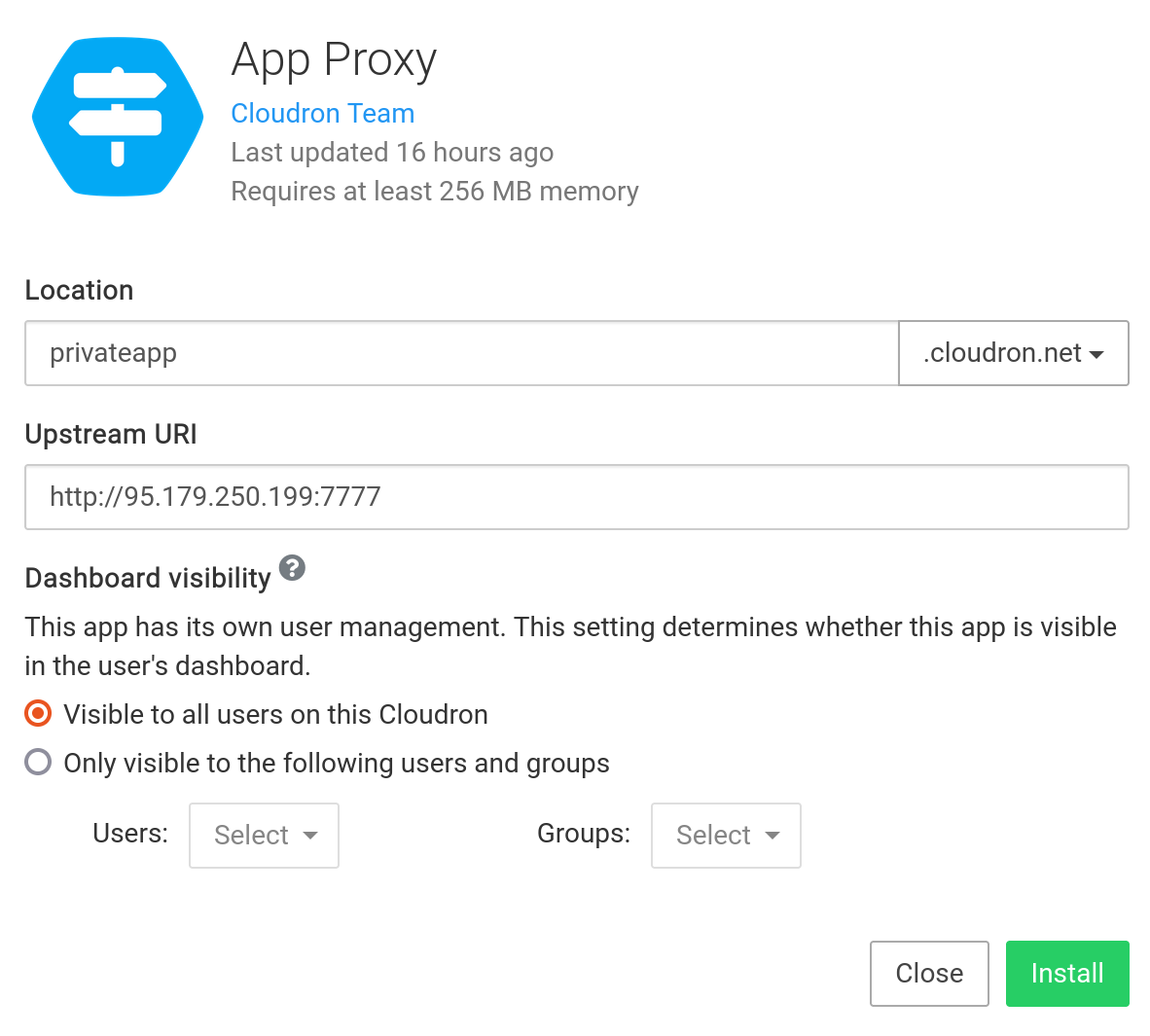Click the App Proxy title heading
The width and height of the screenshot is (1150, 1036).
334,60
